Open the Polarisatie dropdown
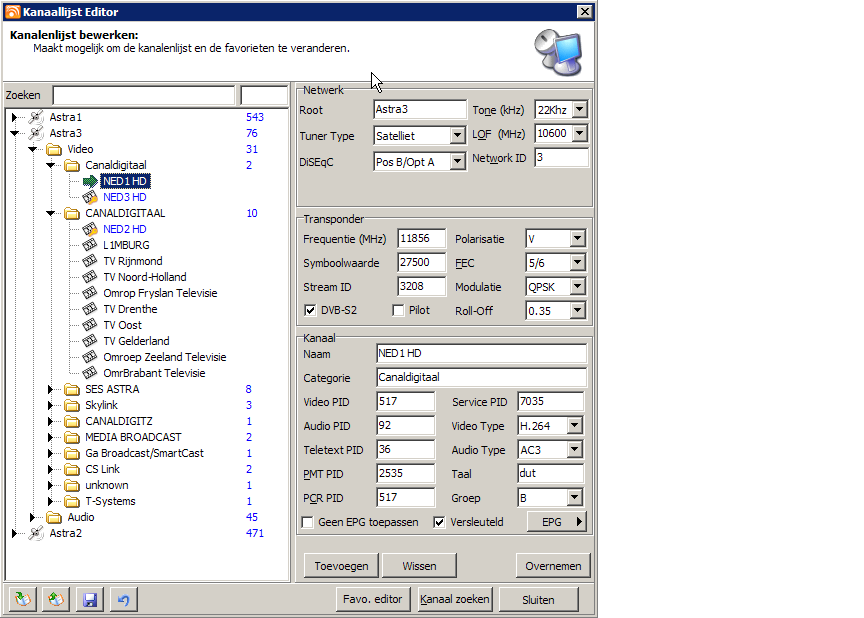The width and height of the screenshot is (864, 618). 577,238
